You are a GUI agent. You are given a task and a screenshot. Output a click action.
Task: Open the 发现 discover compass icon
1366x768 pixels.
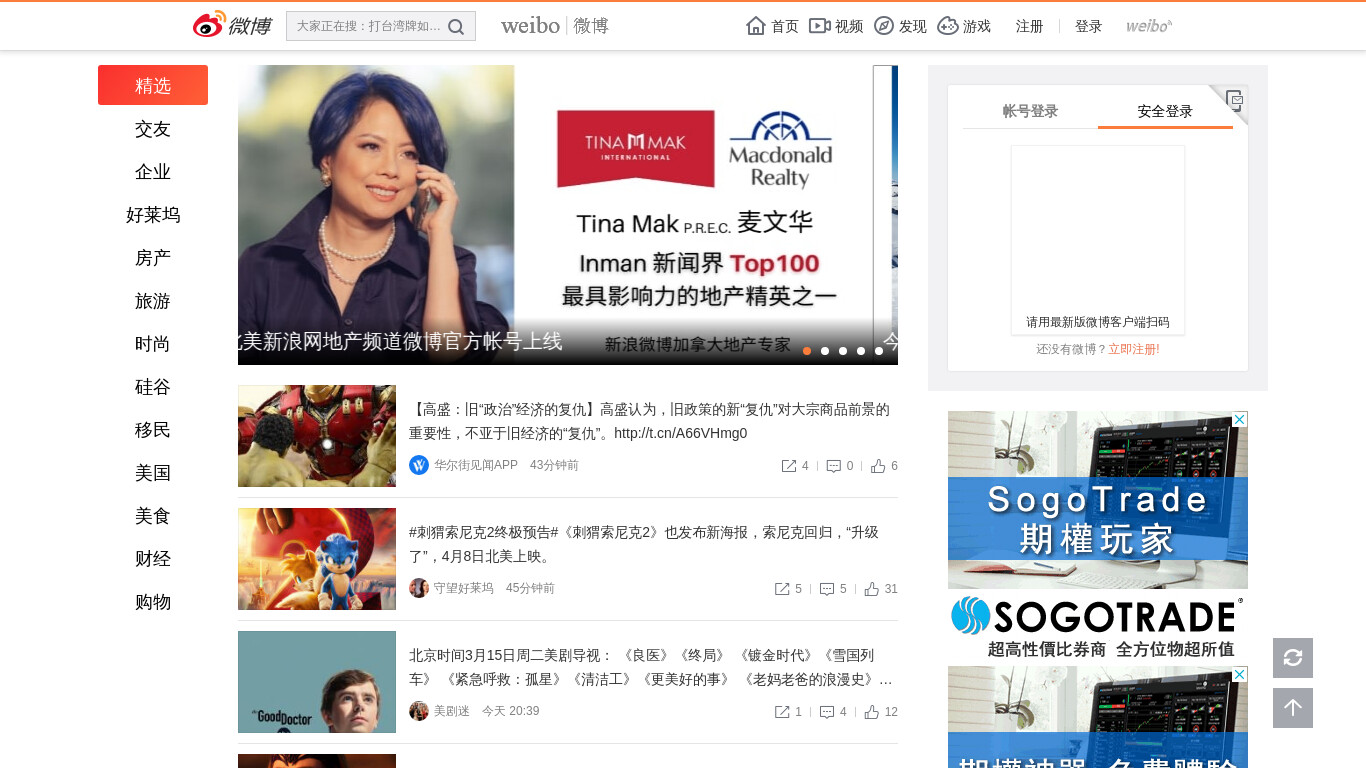coord(884,26)
